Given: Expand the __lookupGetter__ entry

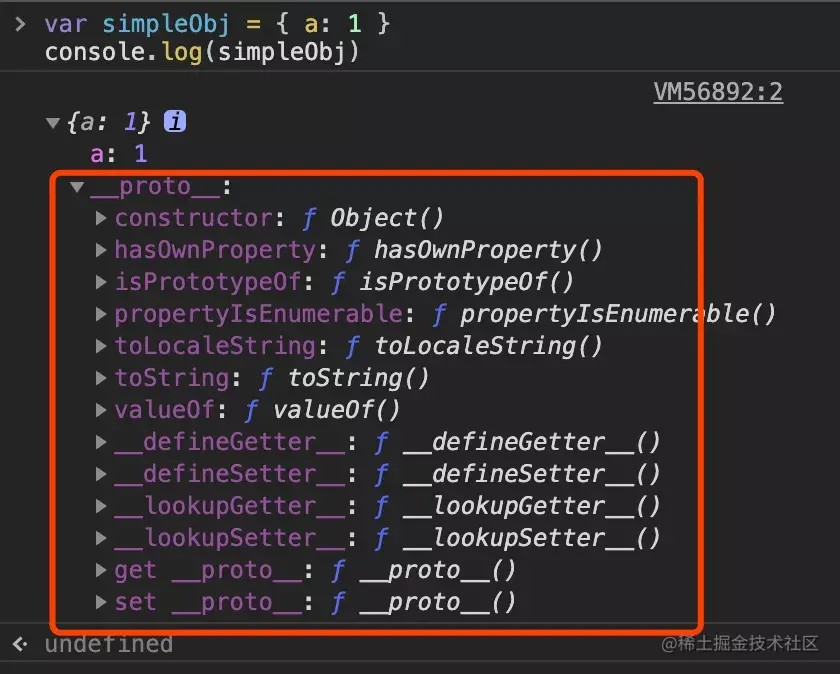Looking at the screenshot, I should 101,506.
